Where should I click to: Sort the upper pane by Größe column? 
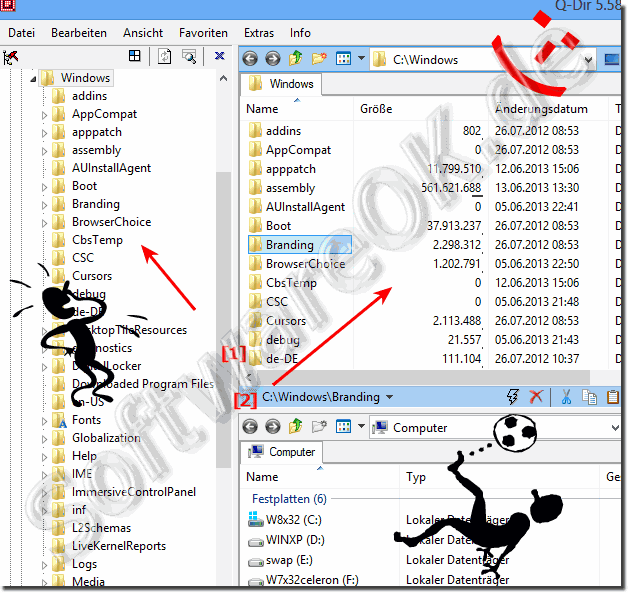(x=421, y=109)
